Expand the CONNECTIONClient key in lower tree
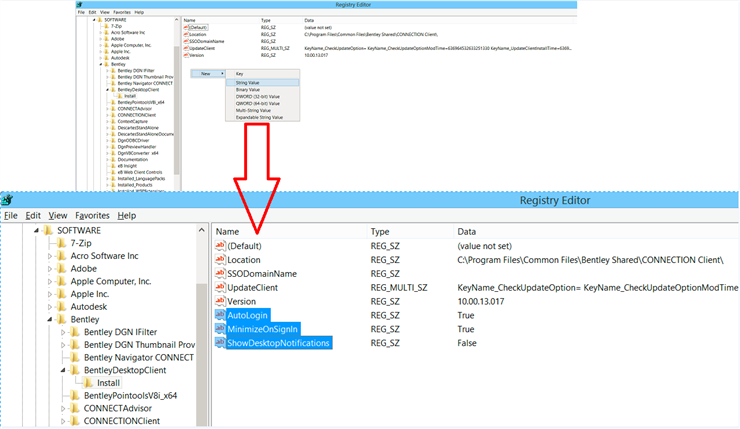 (x=63, y=421)
